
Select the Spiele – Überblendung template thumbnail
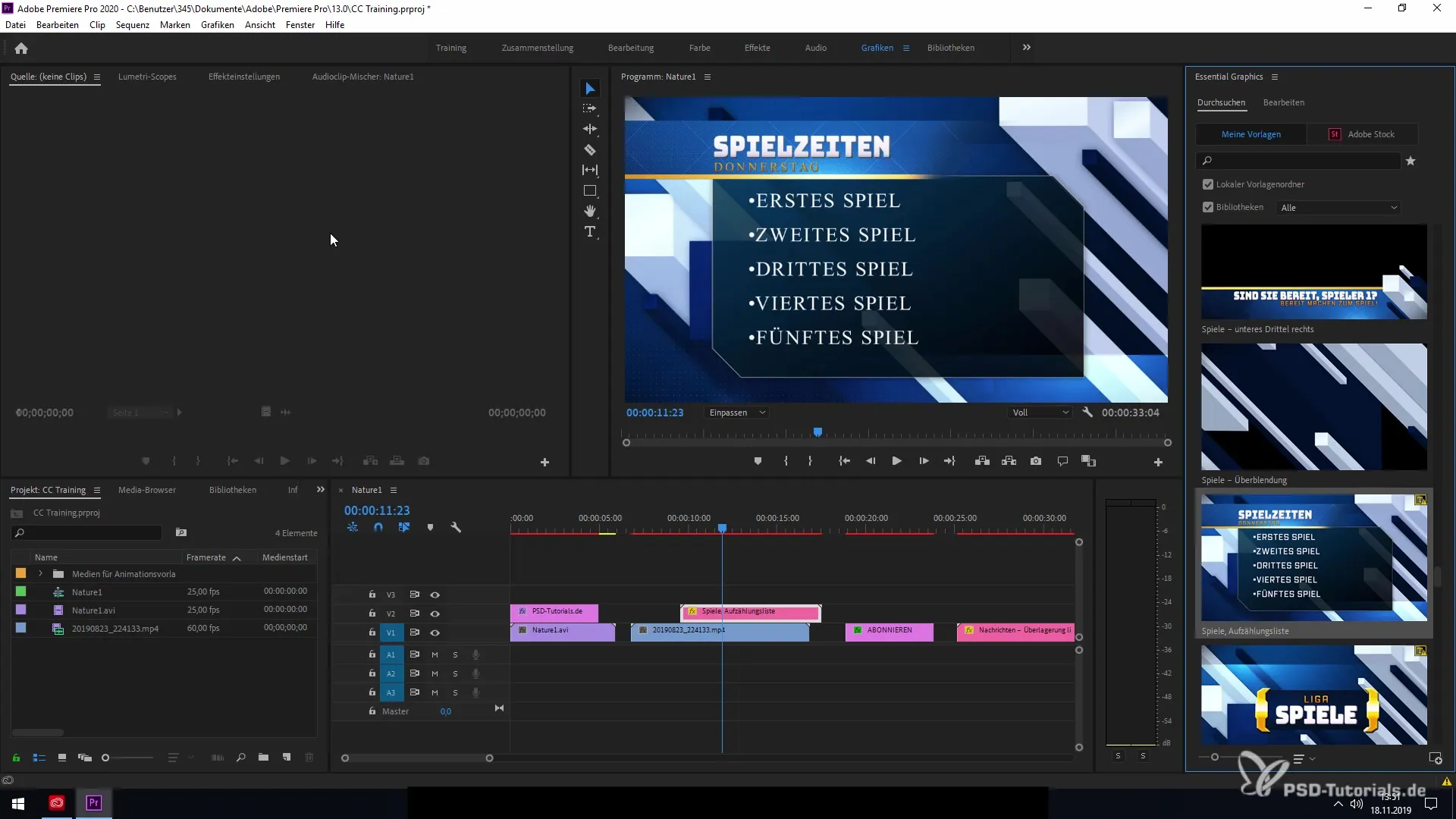point(1314,407)
